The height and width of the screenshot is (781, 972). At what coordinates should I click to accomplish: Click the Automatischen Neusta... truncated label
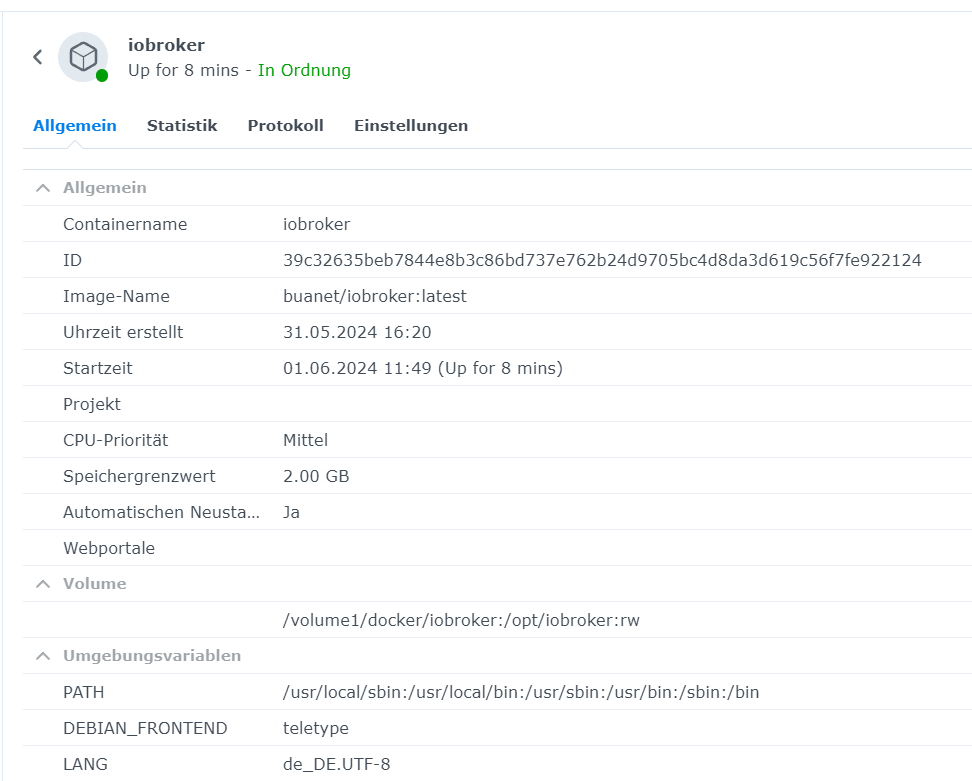tap(161, 512)
